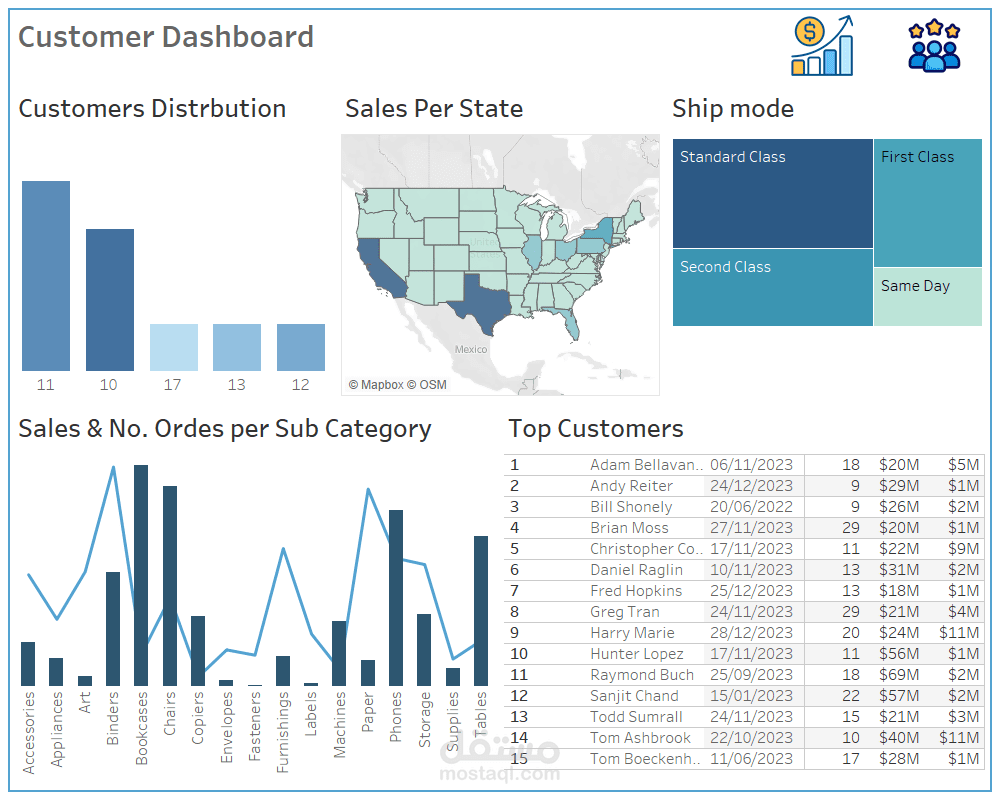The image size is (1000, 800).
Task: Click the bar labeled 11 in Customers Distribution
Action: pos(46,276)
